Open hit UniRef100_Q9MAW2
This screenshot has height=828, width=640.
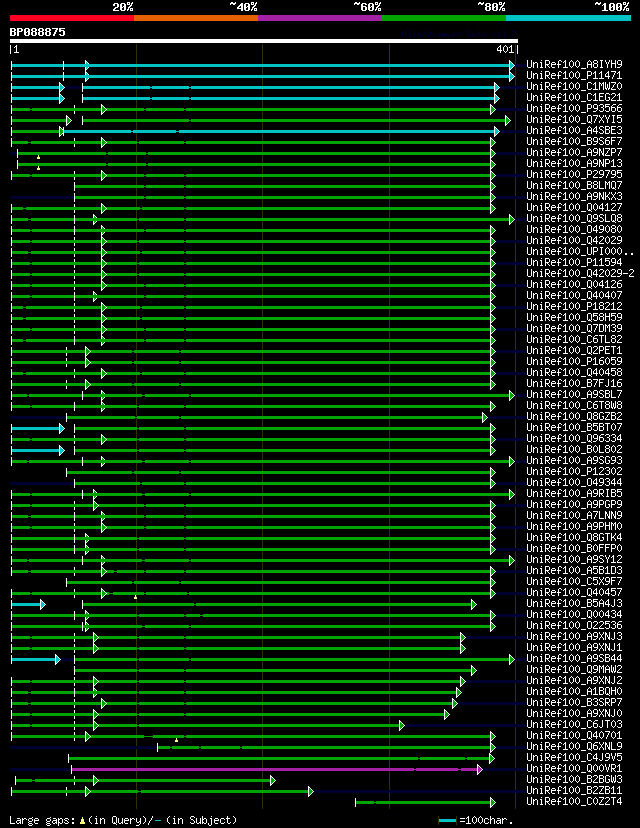click(x=574, y=670)
